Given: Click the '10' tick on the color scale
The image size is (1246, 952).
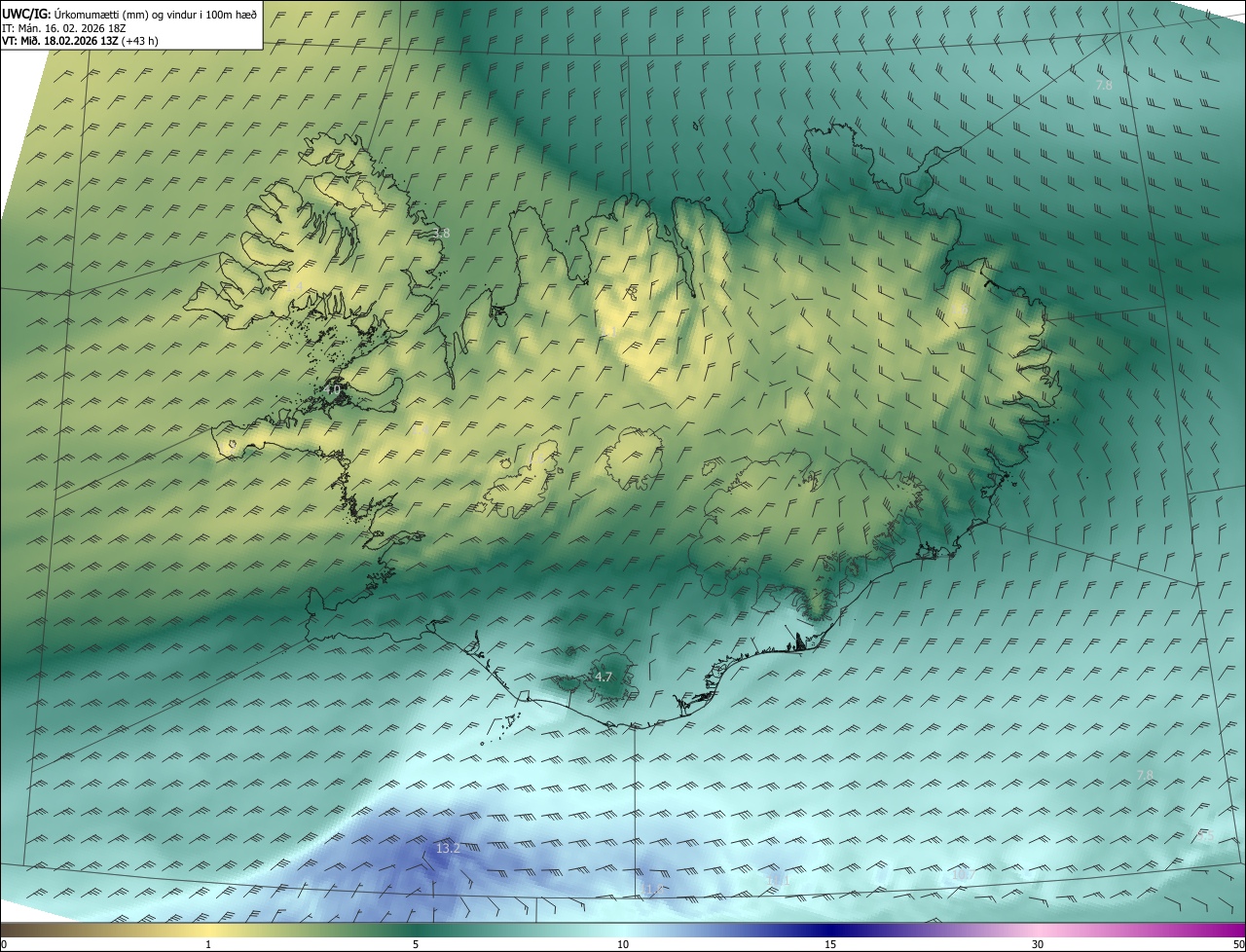Looking at the screenshot, I should coord(623,944).
